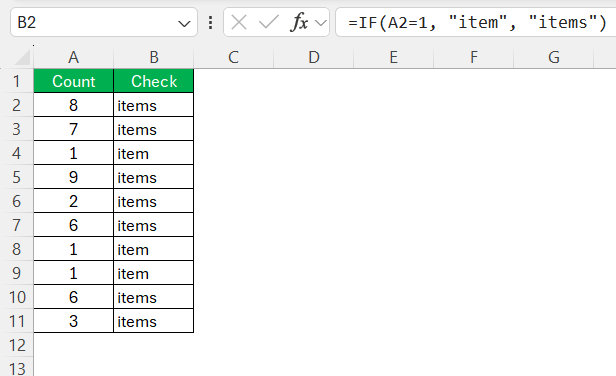This screenshot has width=616, height=376.
Task: Select cell B6 showing items
Action: 154,201
